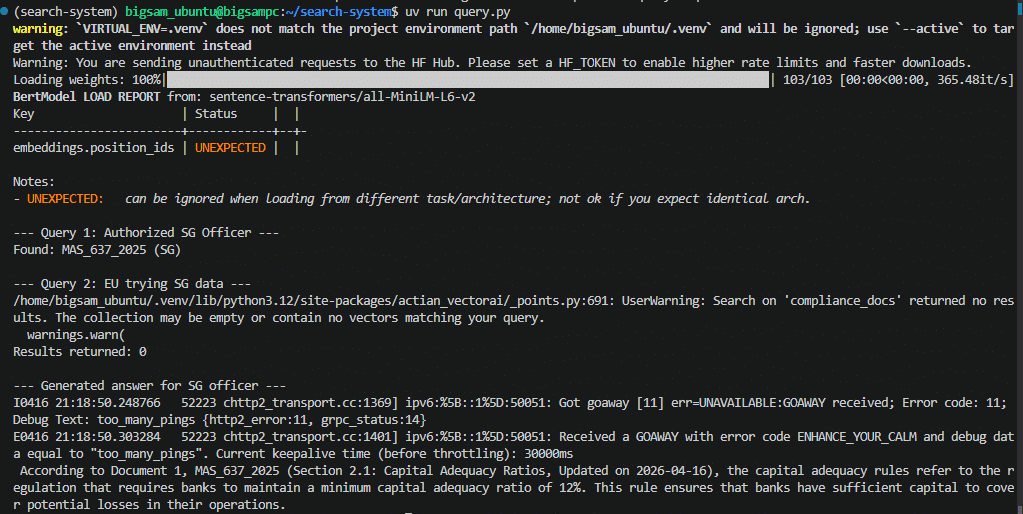Click the orange 'UNEXPECTED:' note label
Screen dimensions: 1023x514
[65, 198]
